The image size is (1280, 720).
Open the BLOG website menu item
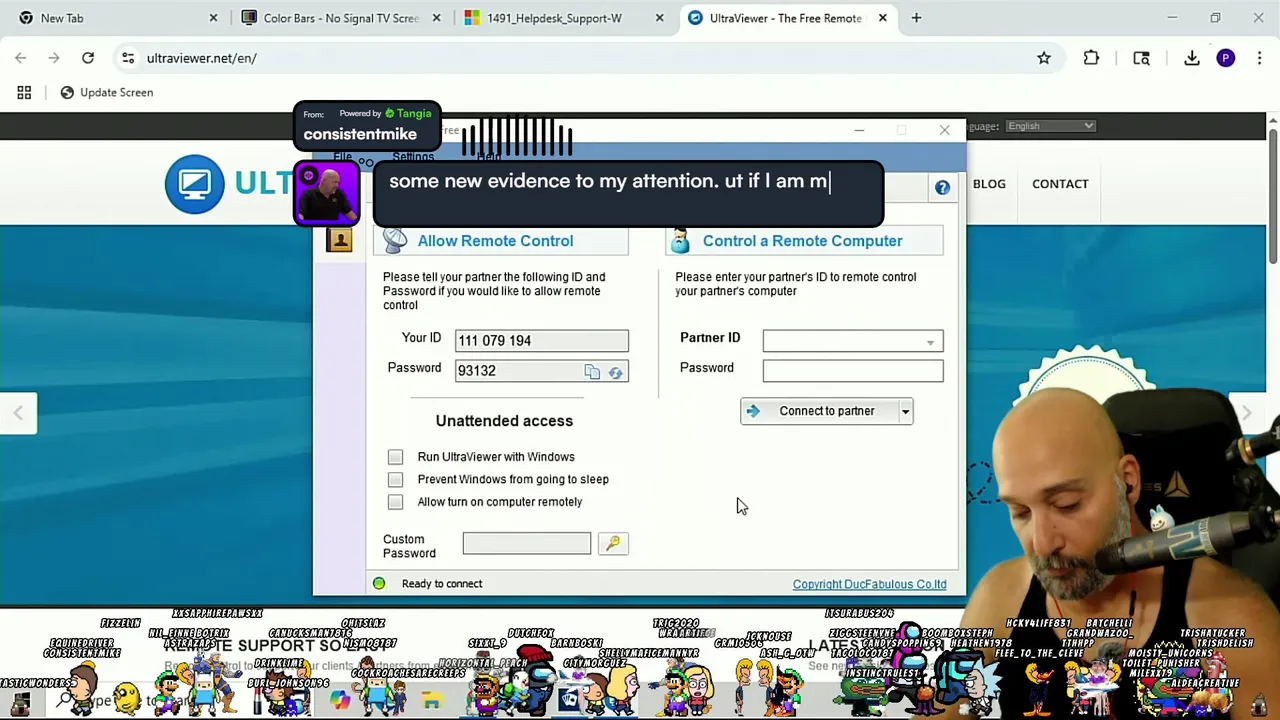989,184
